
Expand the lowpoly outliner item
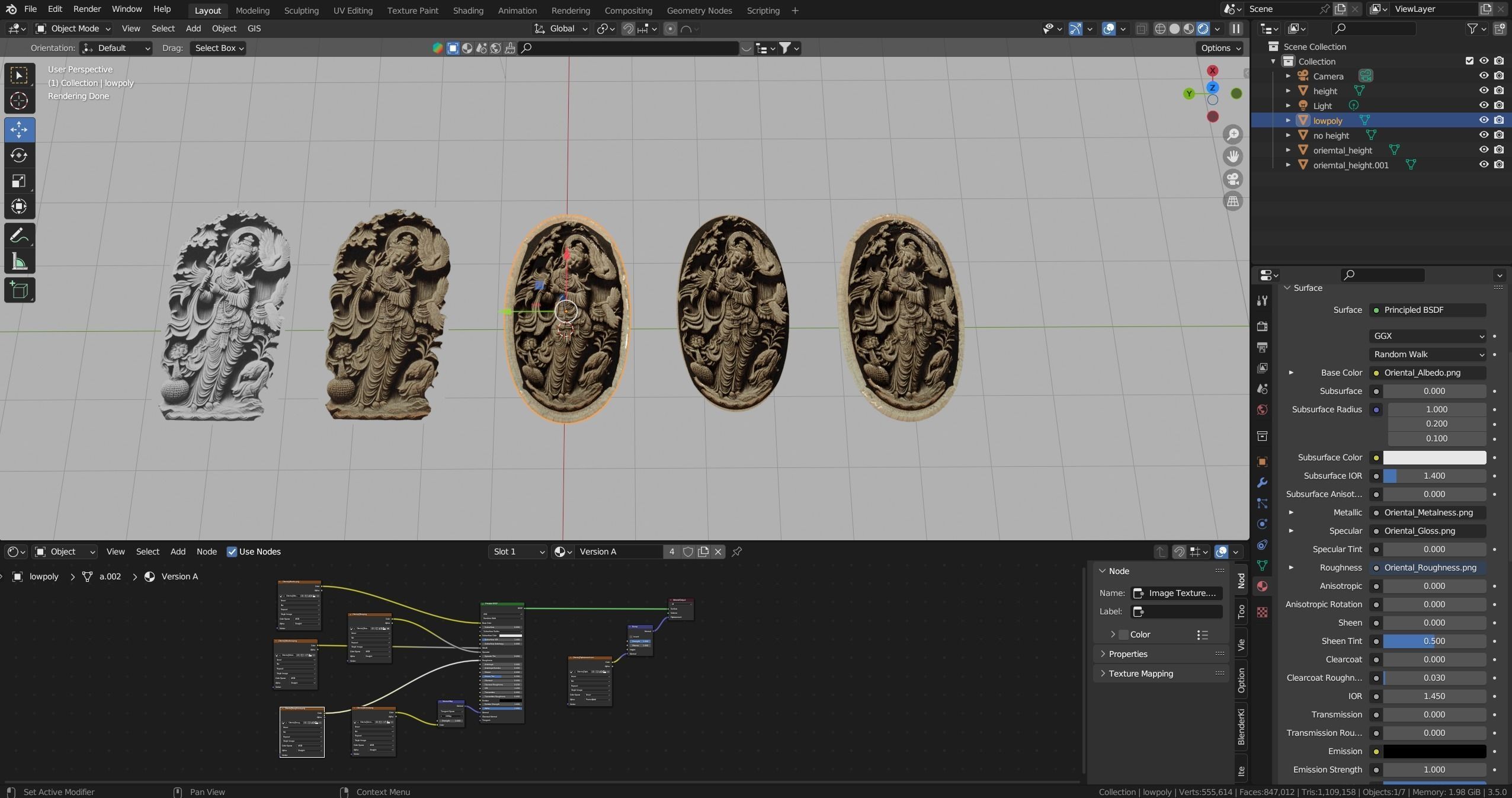(x=1288, y=120)
